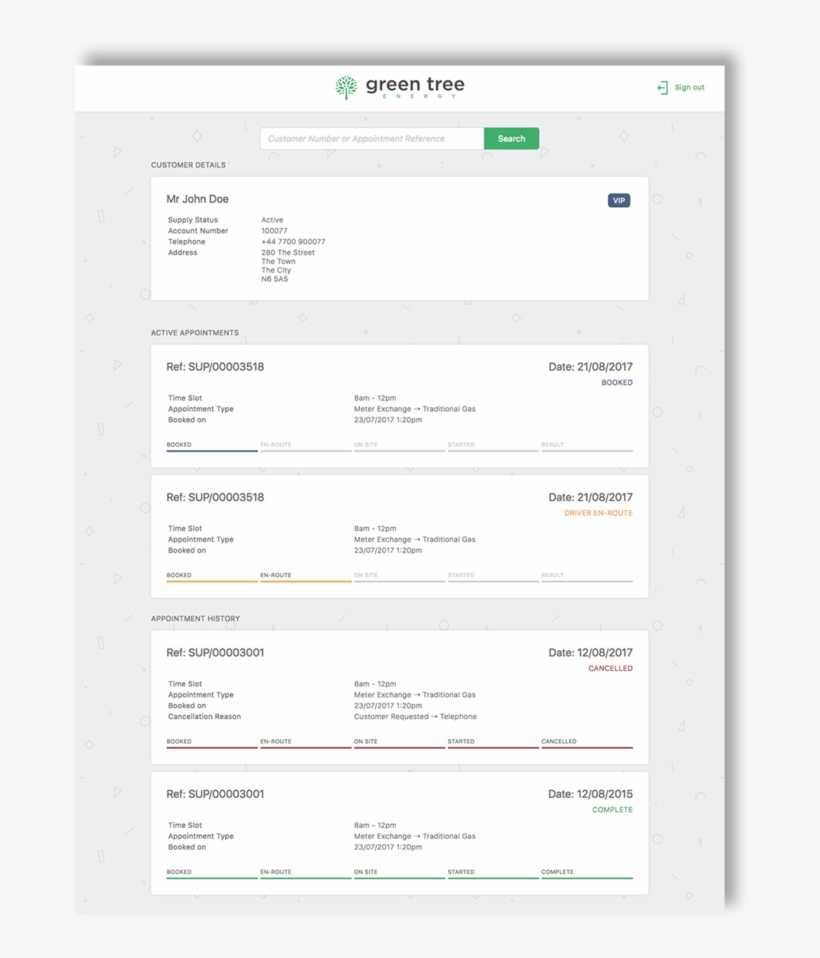Click the DRIVER EN-ROUTE orange status indicator
Screen dimensions: 820x958
pyautogui.click(x=596, y=511)
